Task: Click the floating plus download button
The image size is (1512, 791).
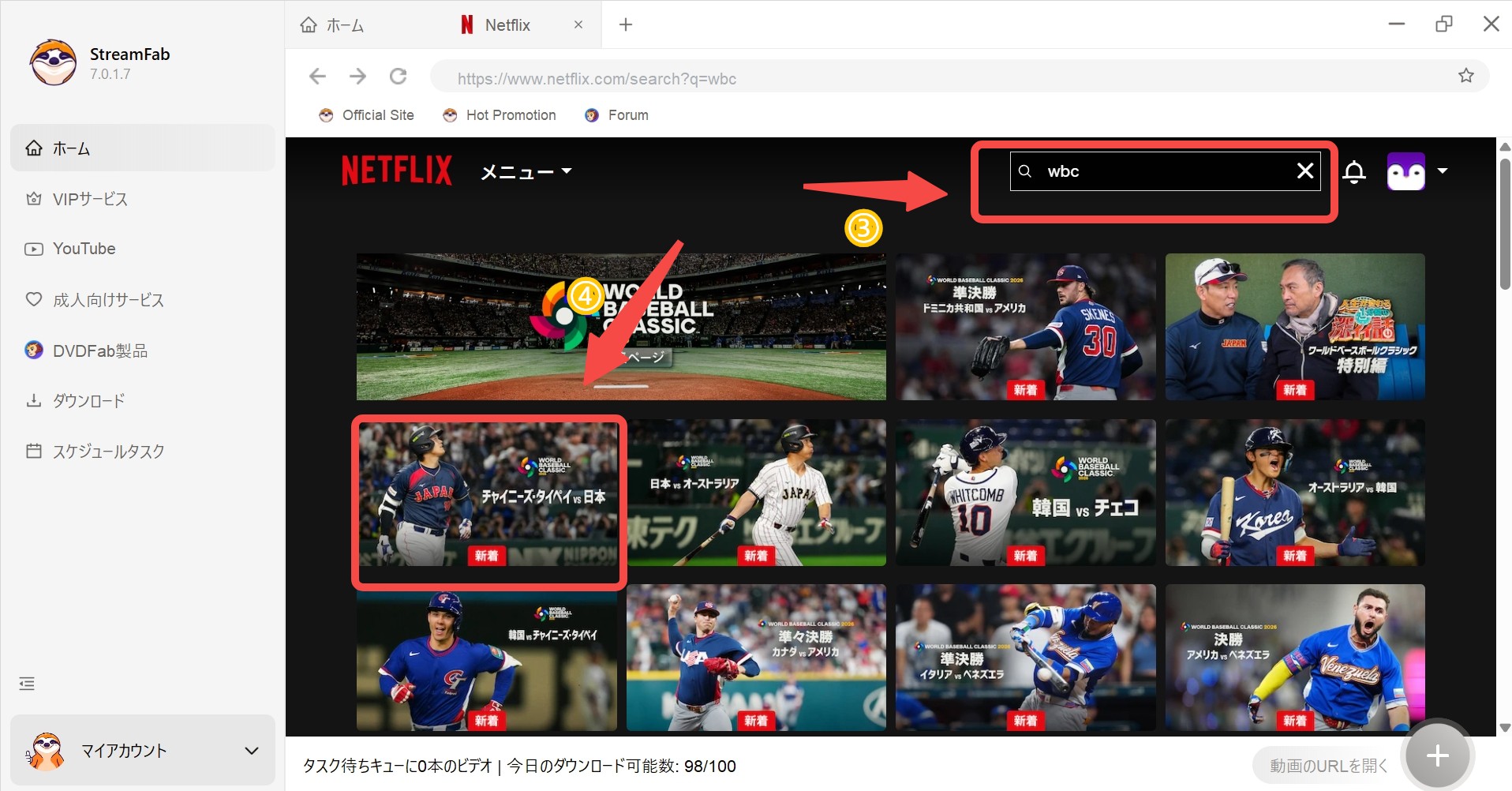Action: (x=1438, y=755)
